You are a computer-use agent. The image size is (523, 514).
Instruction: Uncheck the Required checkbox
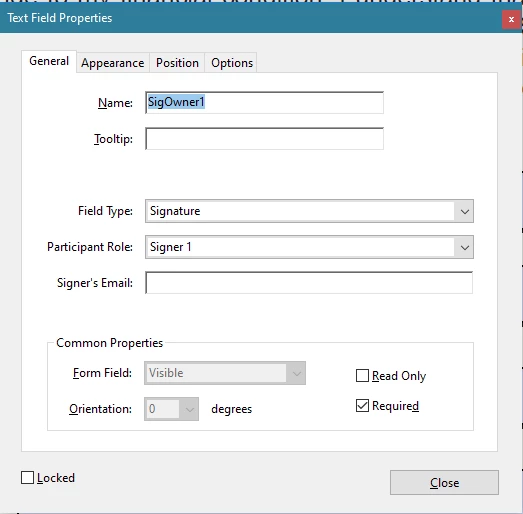362,406
